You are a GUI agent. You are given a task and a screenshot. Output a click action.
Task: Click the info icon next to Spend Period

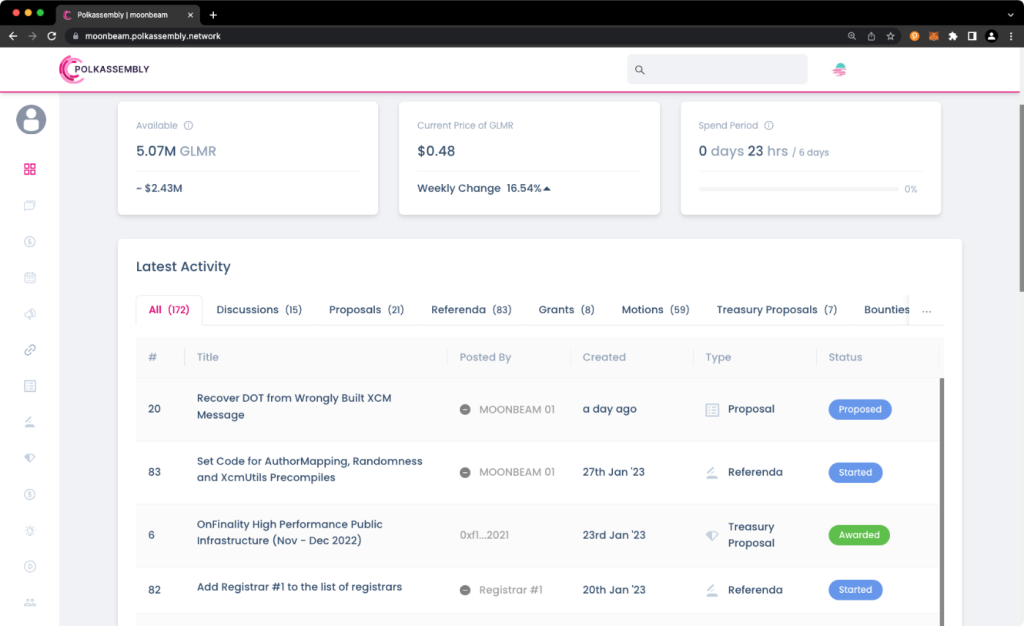(769, 125)
